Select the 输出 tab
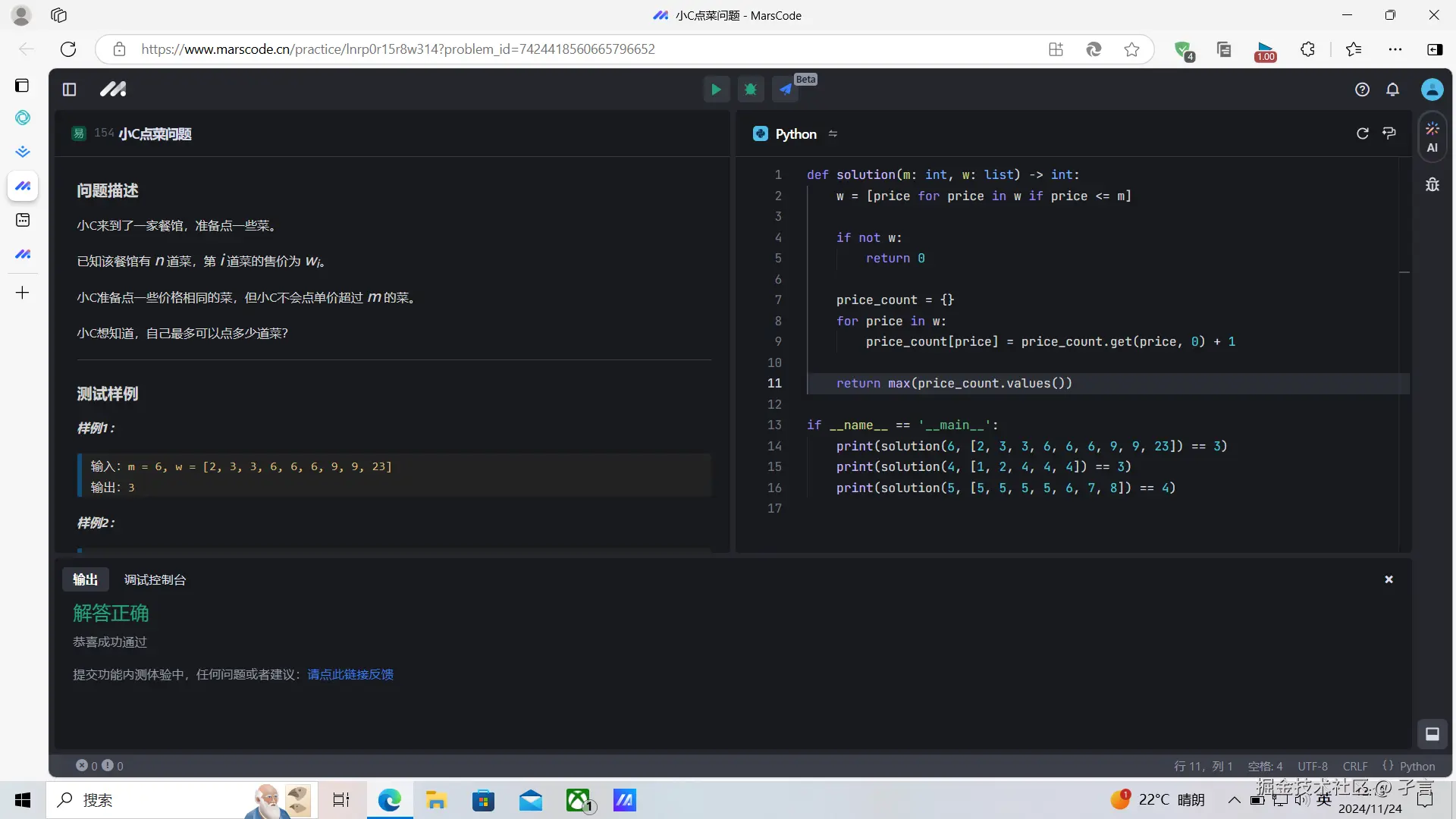This screenshot has height=819, width=1456. (85, 579)
